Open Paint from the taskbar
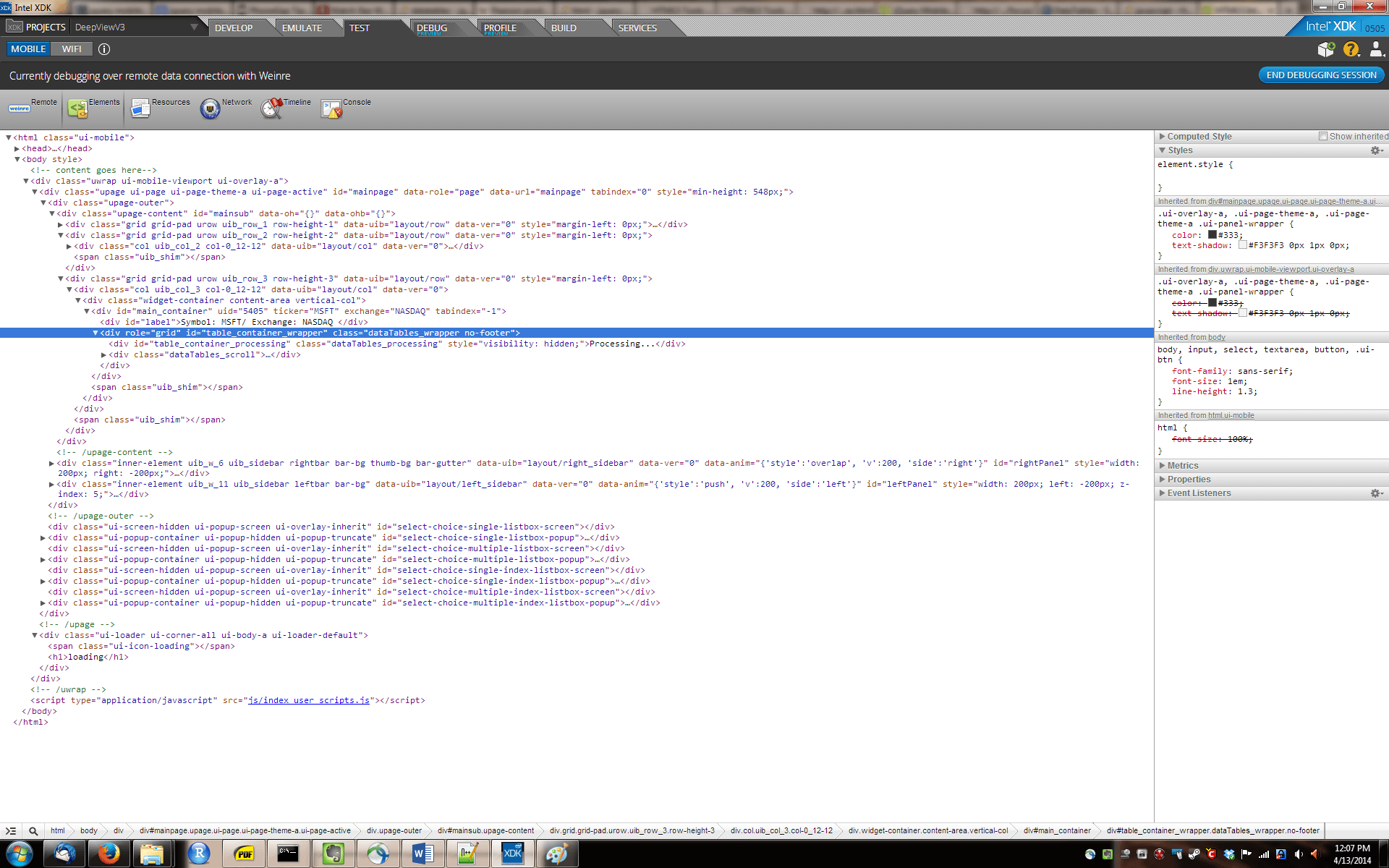This screenshot has height=868, width=1389. point(558,854)
